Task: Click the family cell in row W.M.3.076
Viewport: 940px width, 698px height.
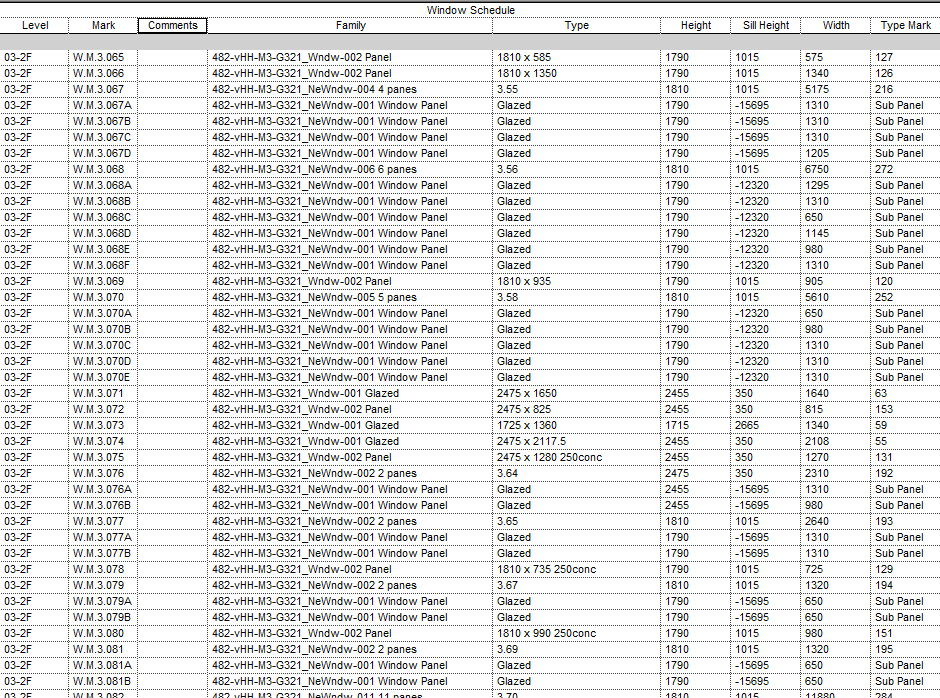Action: 350,473
